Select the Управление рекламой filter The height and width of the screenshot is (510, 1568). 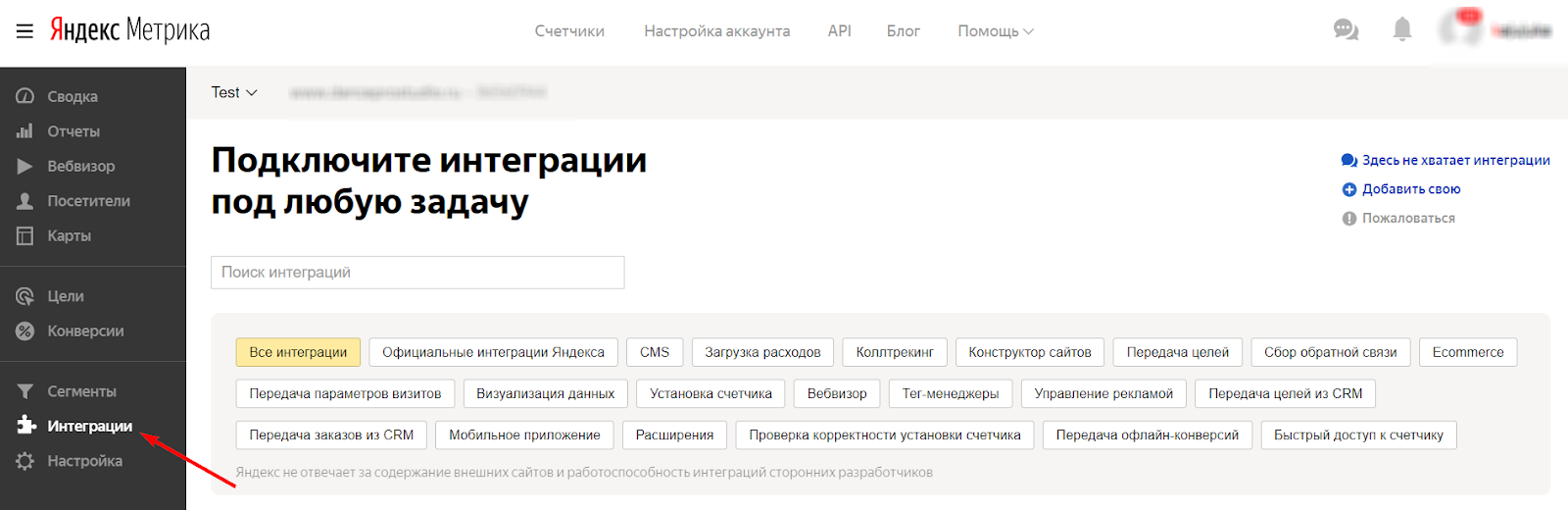1103,393
